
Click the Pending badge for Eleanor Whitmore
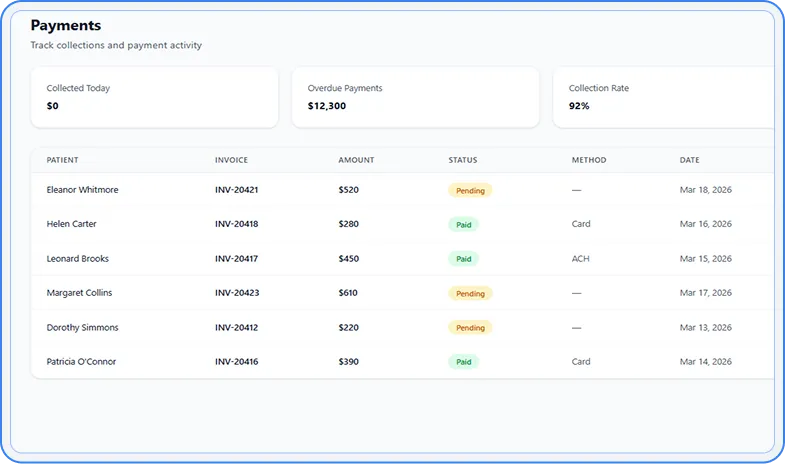[x=470, y=190]
